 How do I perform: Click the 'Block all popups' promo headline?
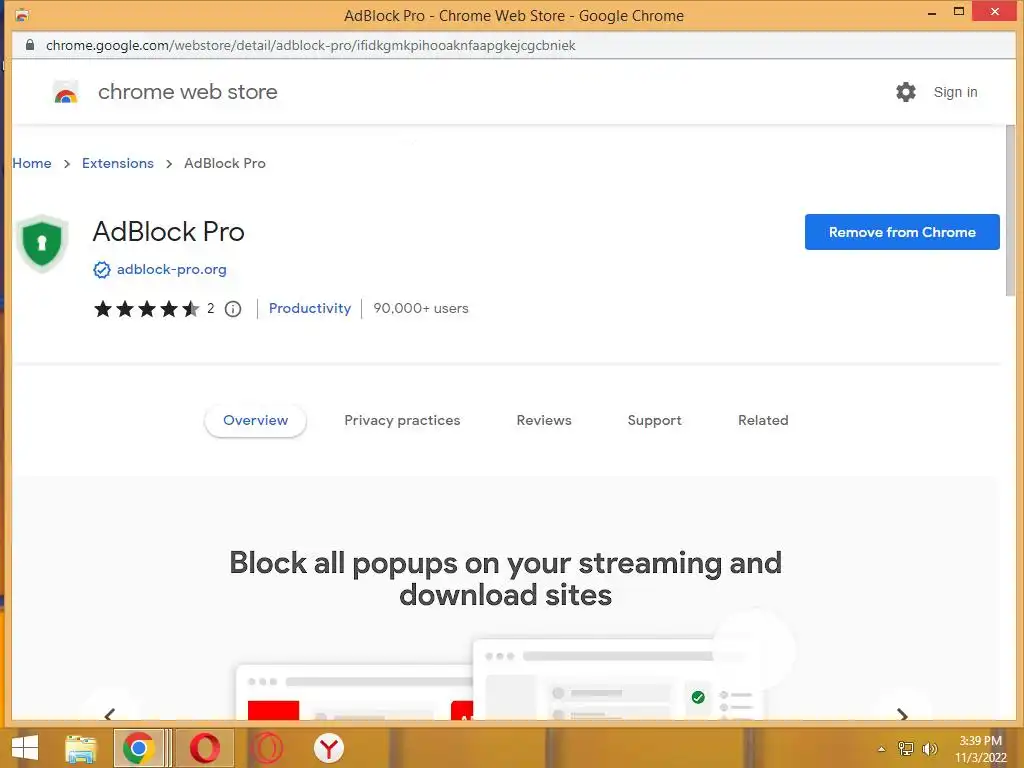505,579
